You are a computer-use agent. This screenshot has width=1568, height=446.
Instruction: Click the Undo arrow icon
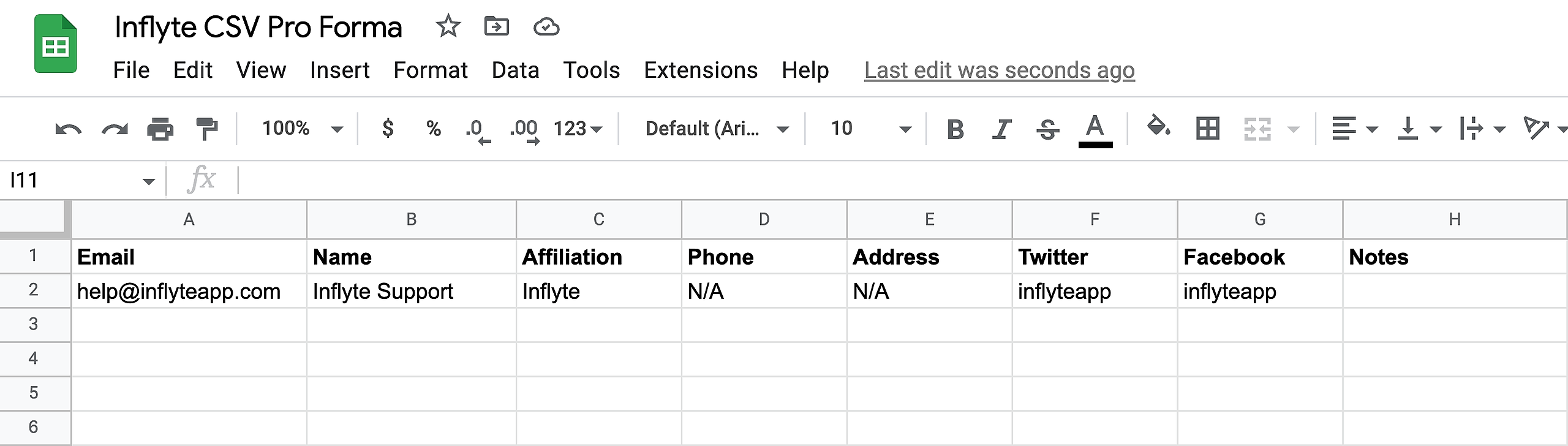[x=68, y=129]
